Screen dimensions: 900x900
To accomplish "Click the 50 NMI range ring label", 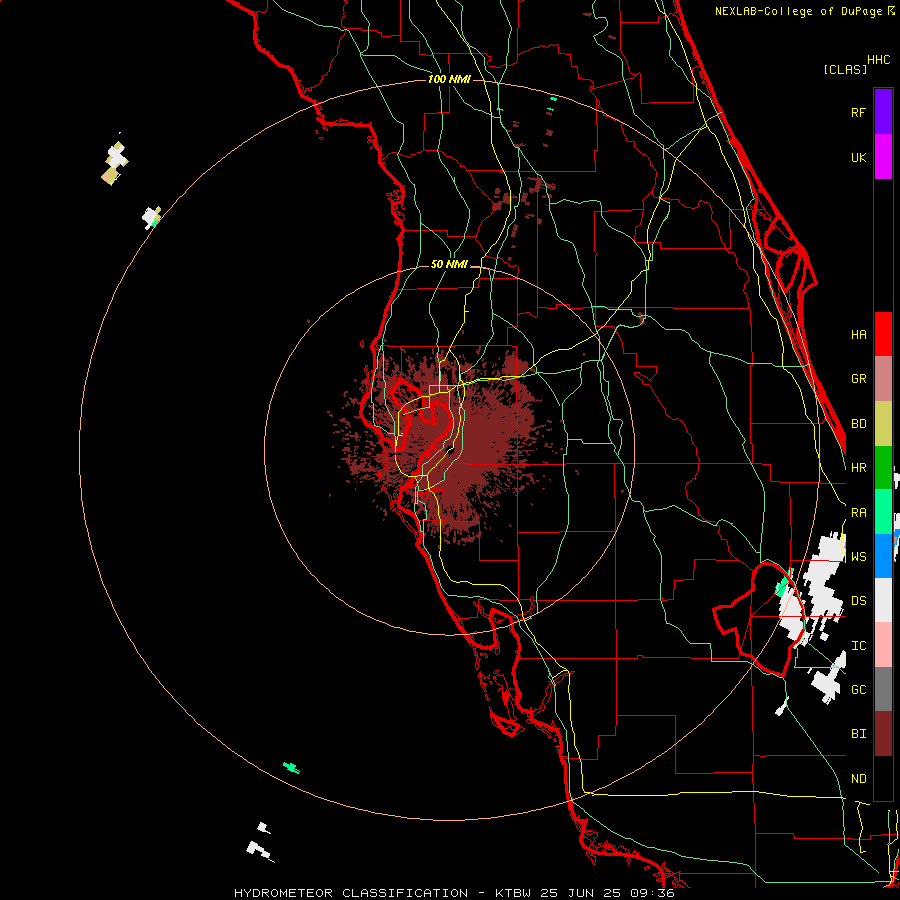I will click(x=449, y=264).
